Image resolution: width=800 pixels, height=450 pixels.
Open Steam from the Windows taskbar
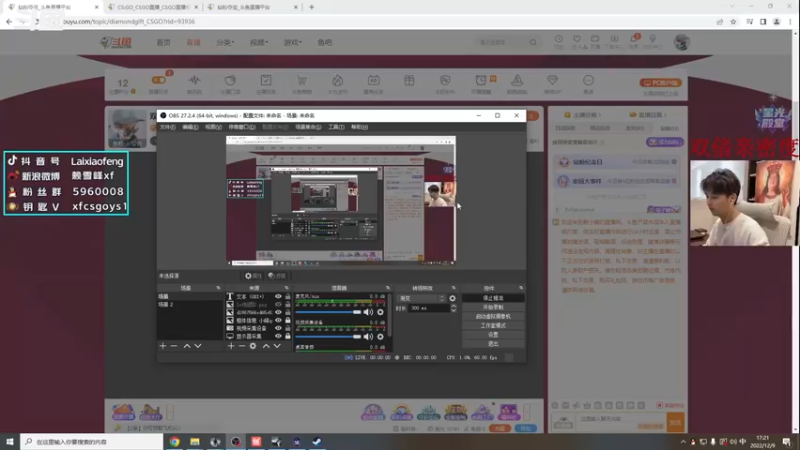(317, 442)
